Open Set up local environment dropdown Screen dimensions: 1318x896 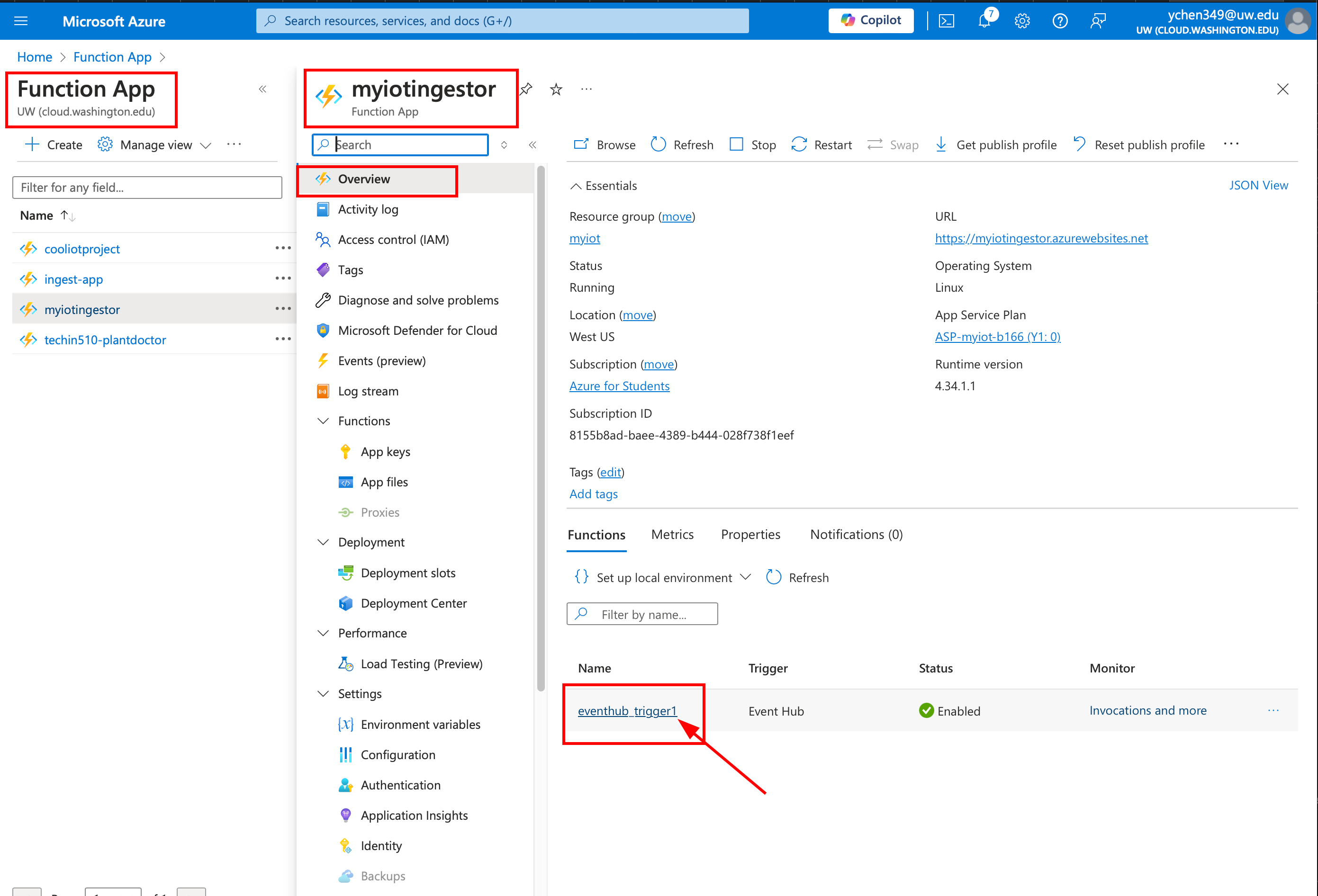tap(664, 577)
